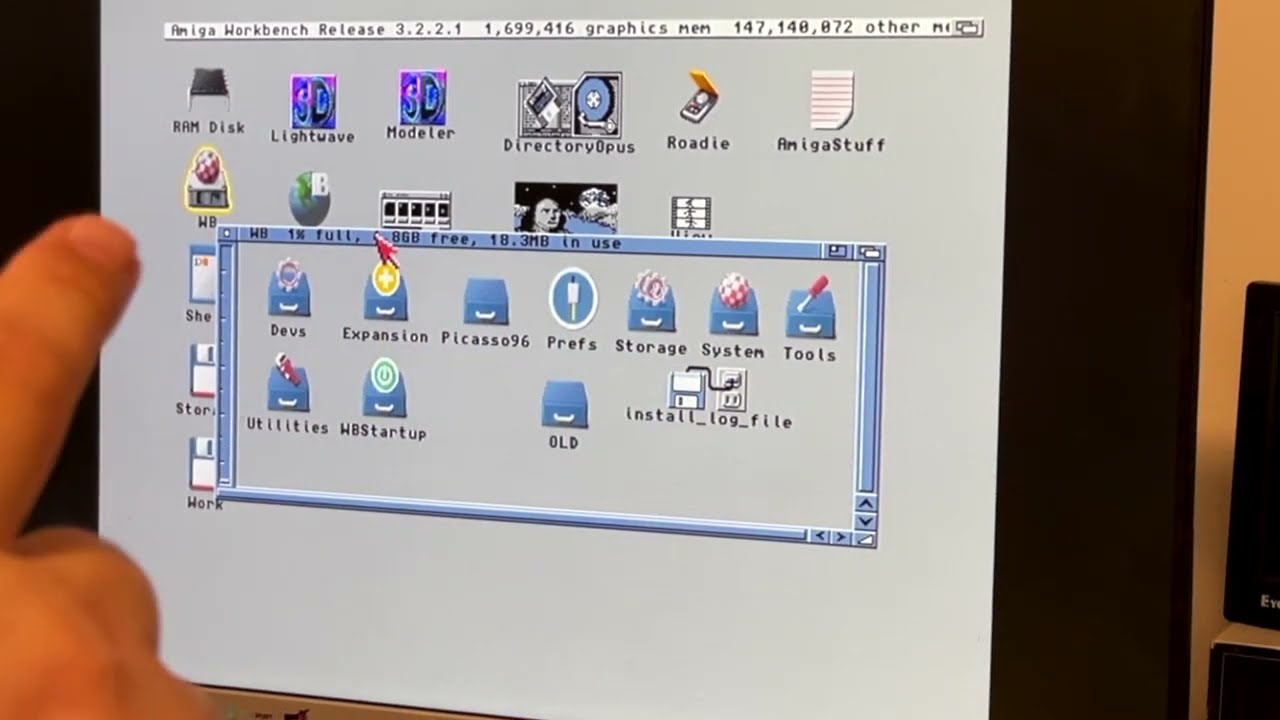Open the Tools drawer
Viewport: 1280px width, 720px height.
(810, 310)
